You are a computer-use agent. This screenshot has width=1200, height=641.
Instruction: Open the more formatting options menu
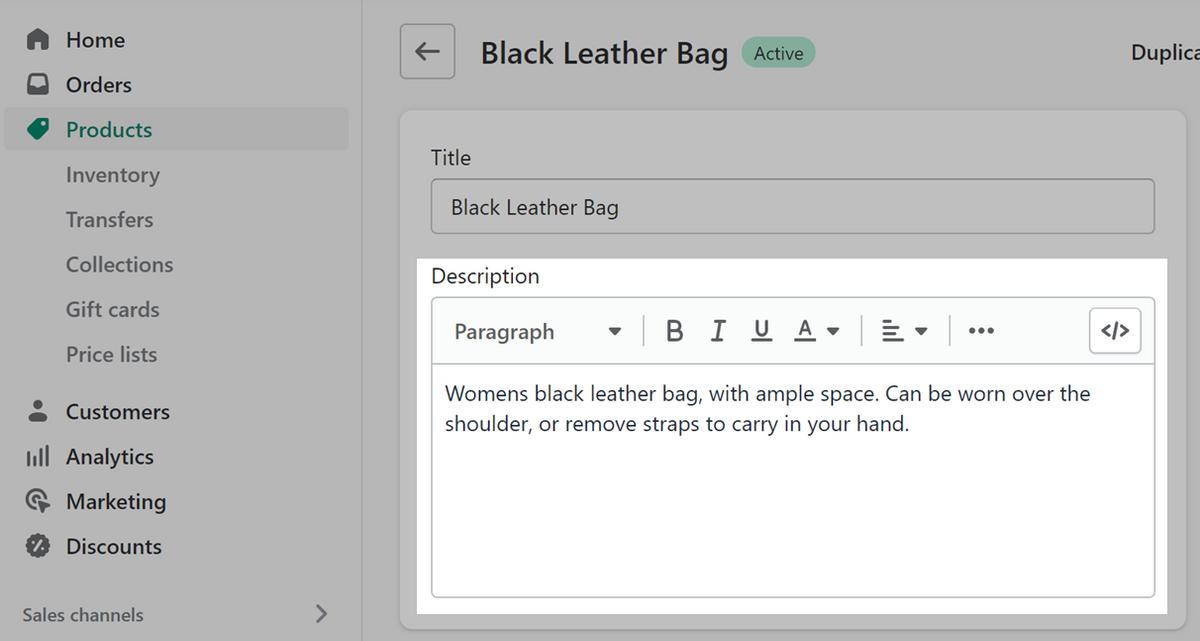pos(980,330)
